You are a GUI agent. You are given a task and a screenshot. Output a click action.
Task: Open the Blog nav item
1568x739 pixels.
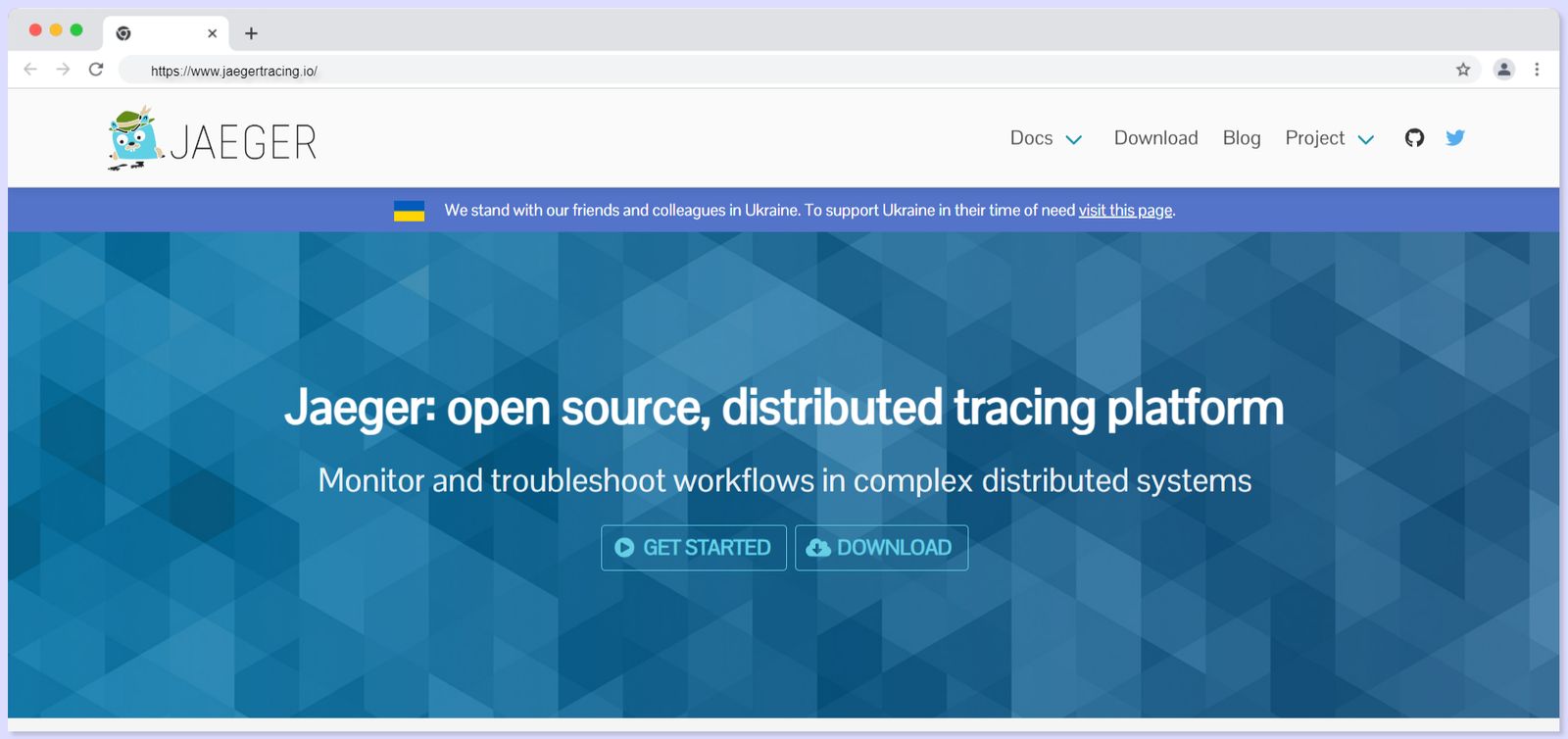[1241, 138]
